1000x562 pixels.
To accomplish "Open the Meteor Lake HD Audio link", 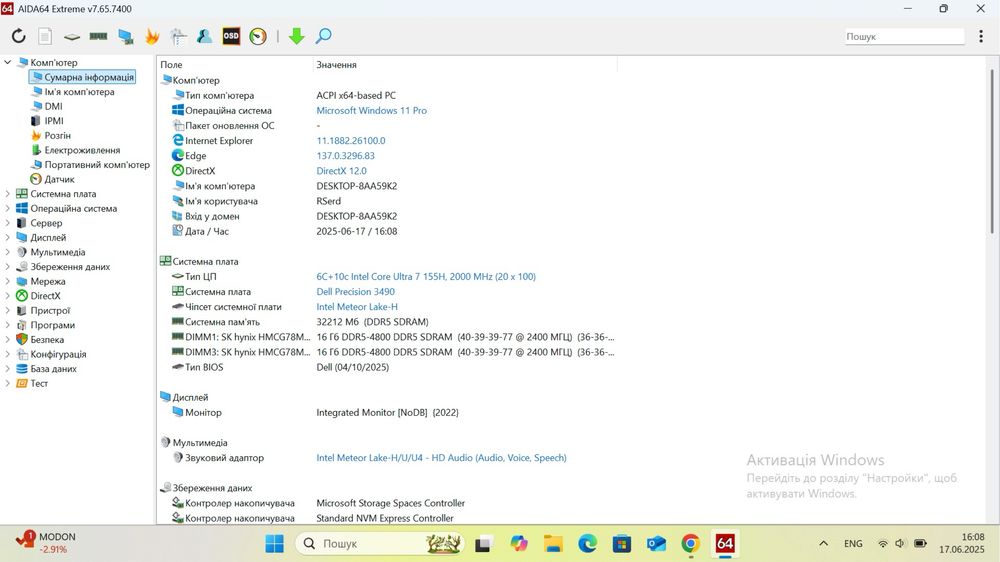I will click(x=441, y=458).
